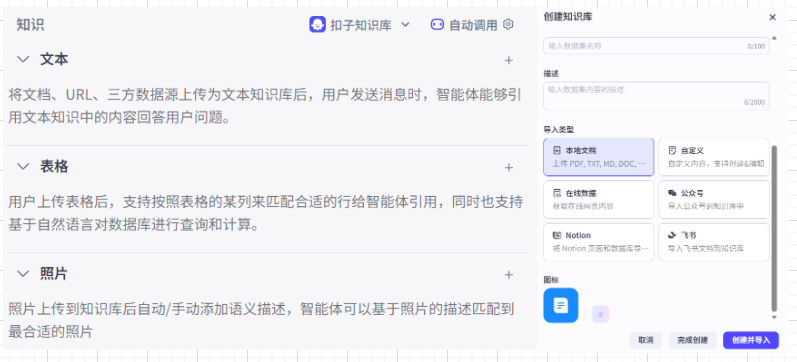Viewport: 797px width, 362px height.
Task: Select 公众号 import type
Action: [x=714, y=200]
